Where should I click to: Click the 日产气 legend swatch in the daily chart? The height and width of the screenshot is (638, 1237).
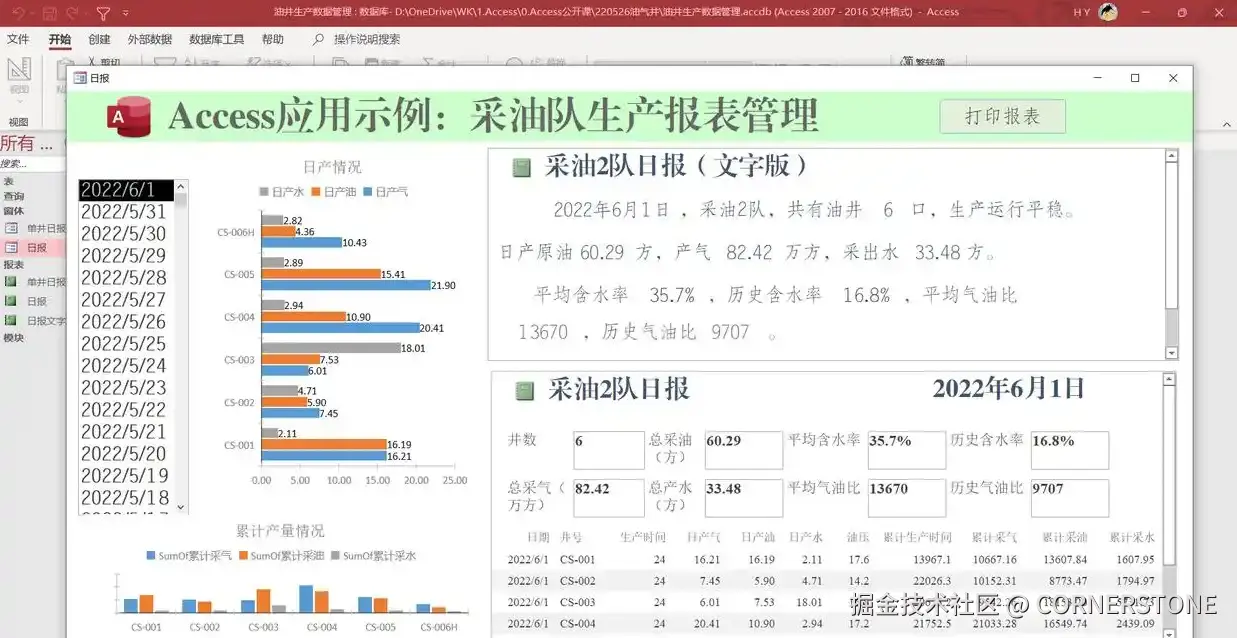pos(367,192)
